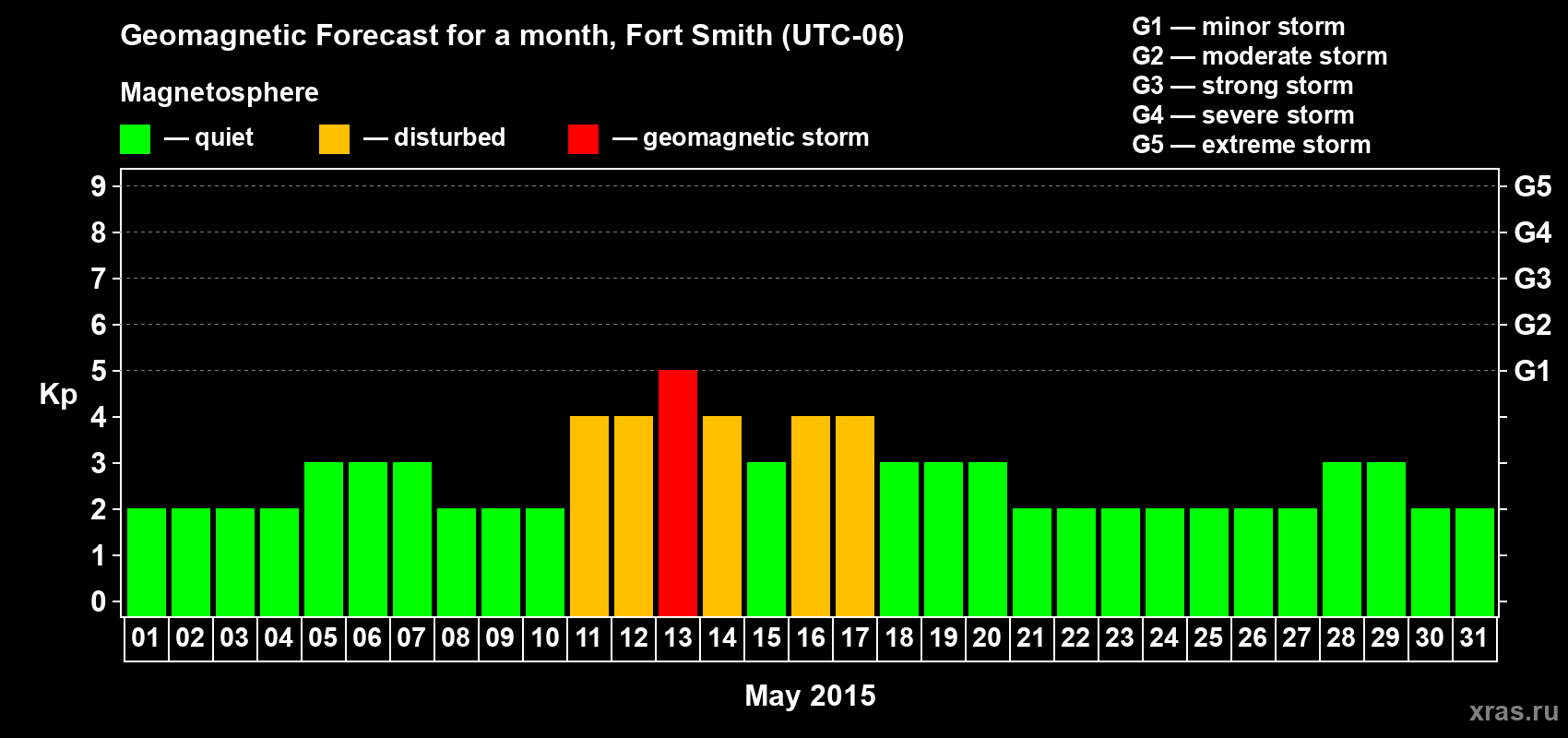Select the green bar for day 31
1568x738 pixels.
[1475, 562]
